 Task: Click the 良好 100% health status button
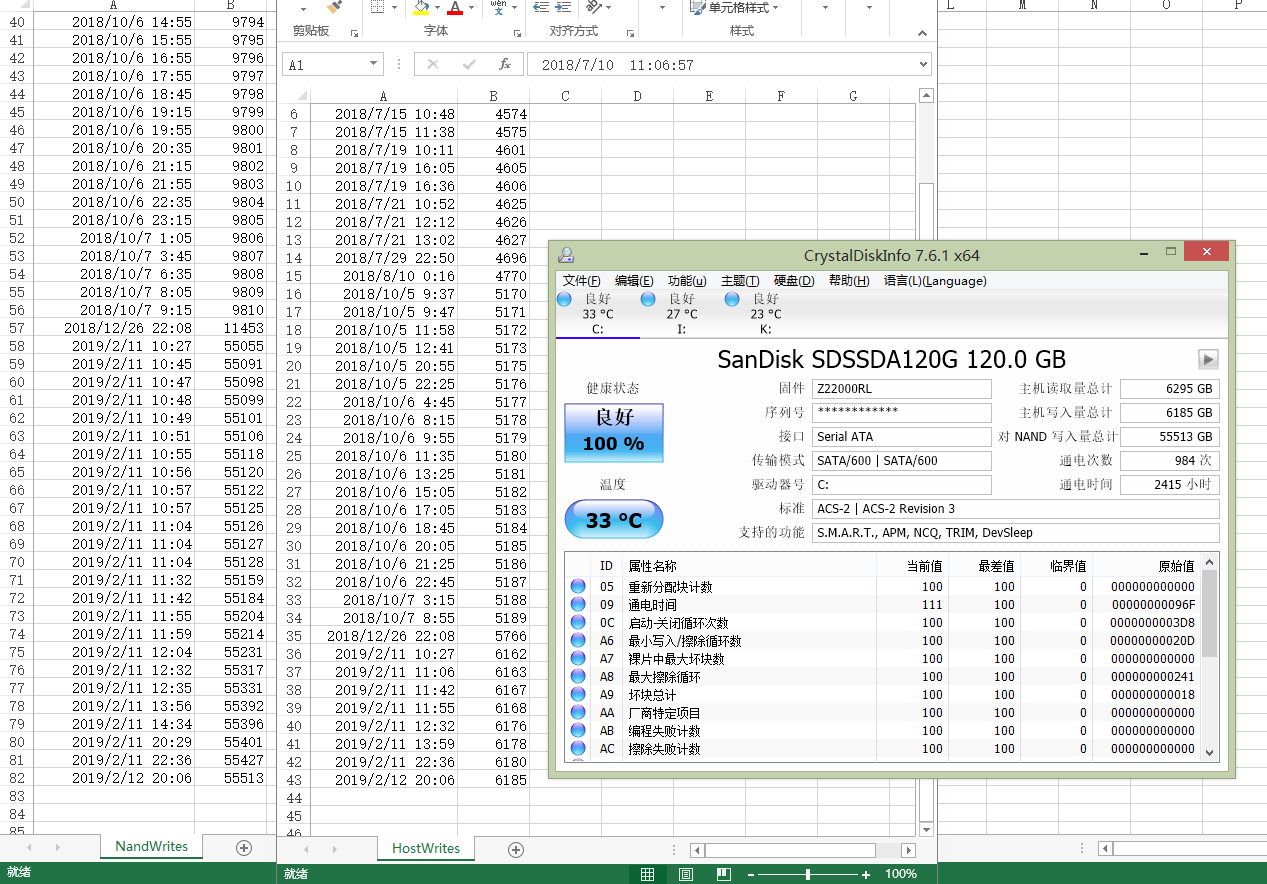click(x=613, y=432)
